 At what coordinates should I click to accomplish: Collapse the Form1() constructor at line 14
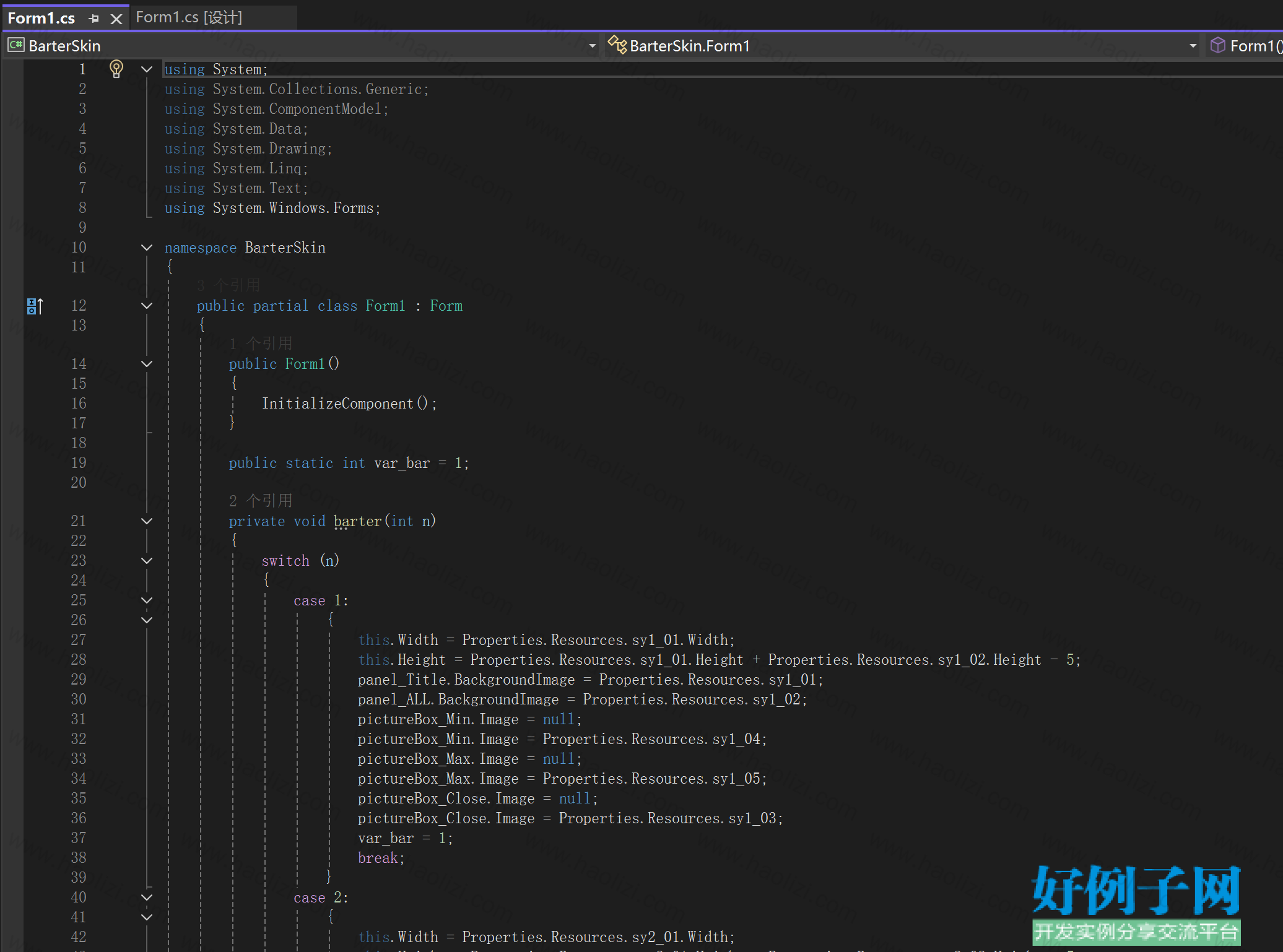pyautogui.click(x=147, y=364)
